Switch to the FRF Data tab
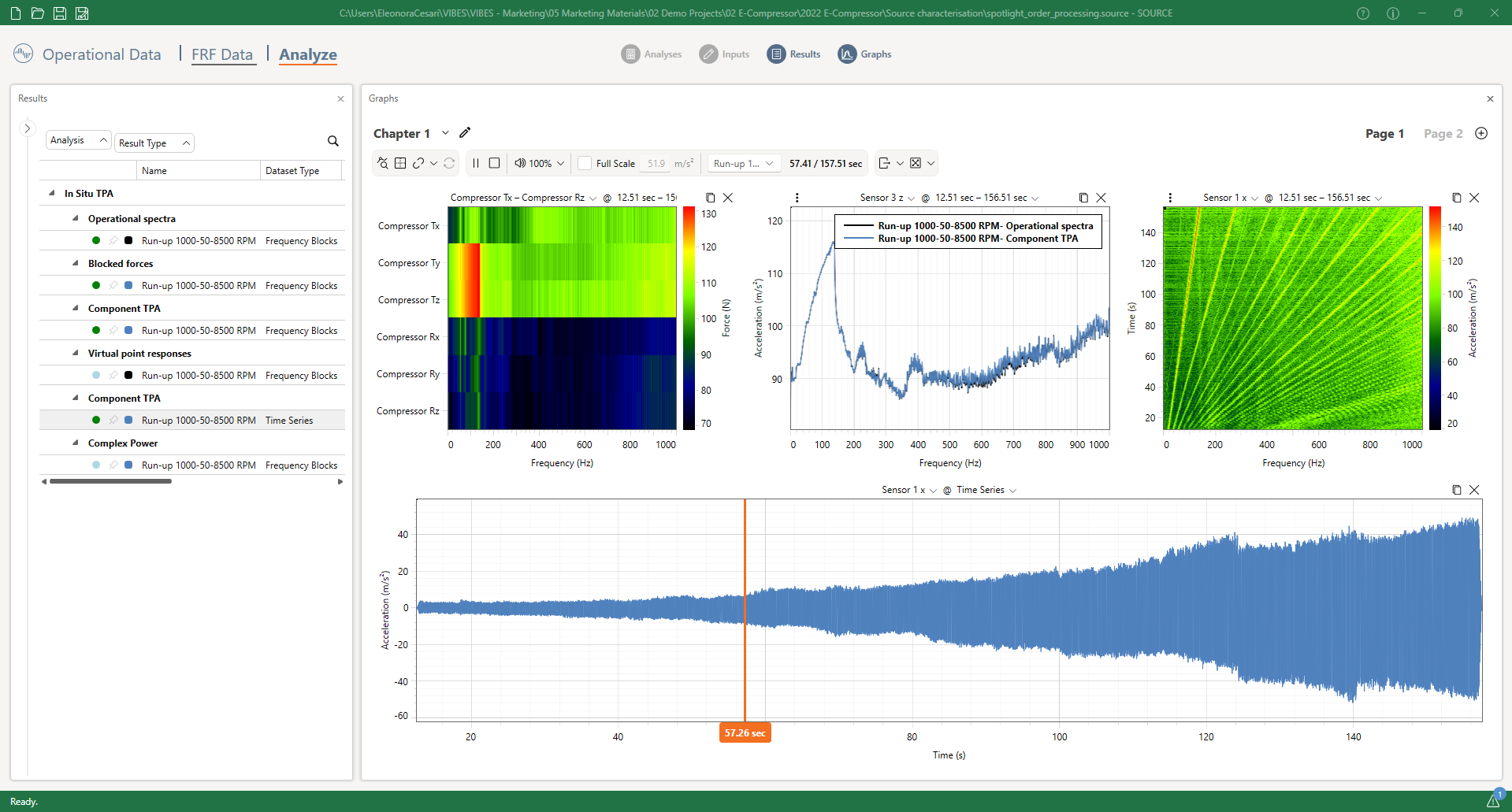 coord(222,54)
